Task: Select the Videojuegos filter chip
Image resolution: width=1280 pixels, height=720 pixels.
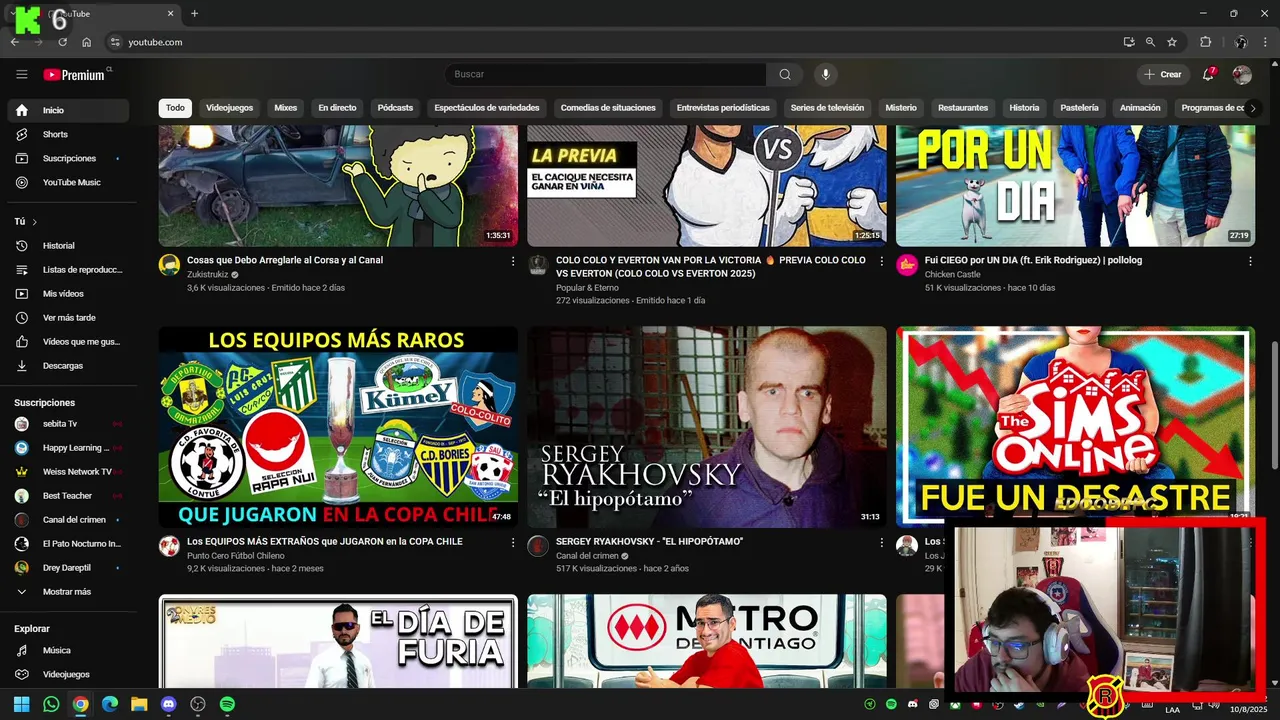Action: pos(230,108)
